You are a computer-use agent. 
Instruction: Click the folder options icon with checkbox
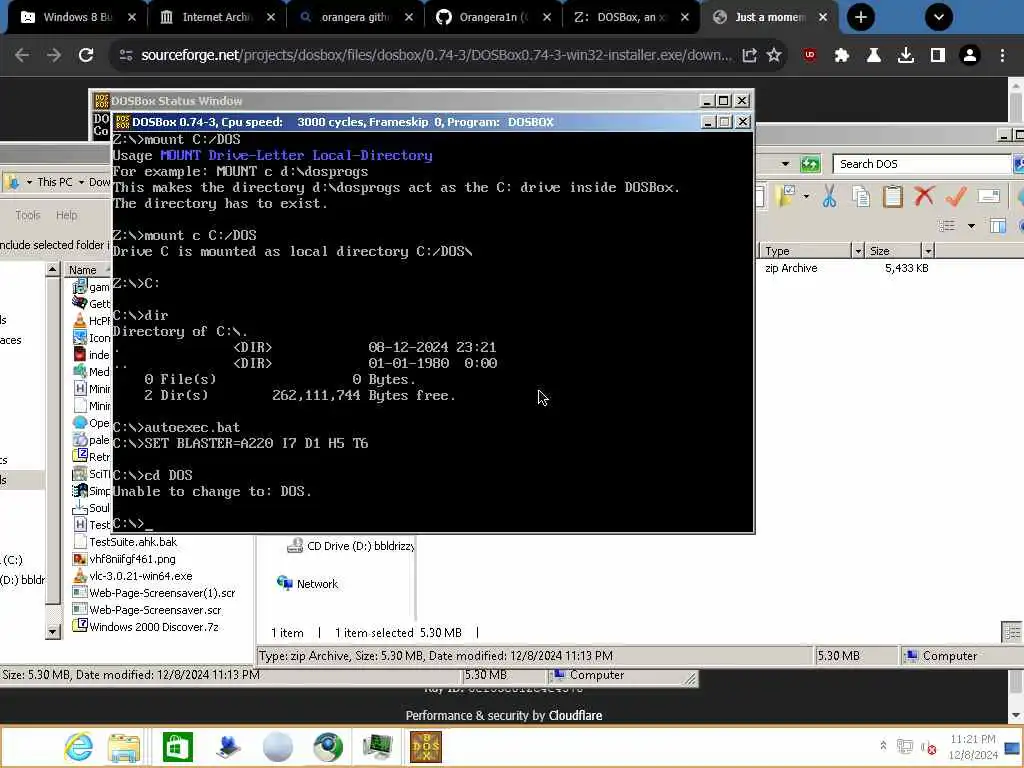pos(786,196)
